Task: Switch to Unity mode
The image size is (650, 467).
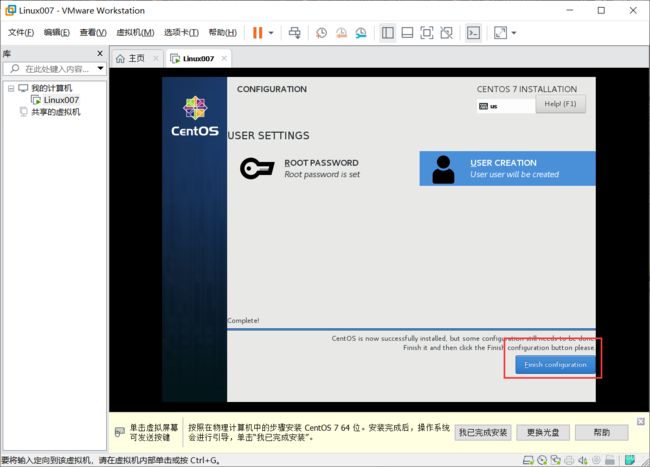Action: 446,33
